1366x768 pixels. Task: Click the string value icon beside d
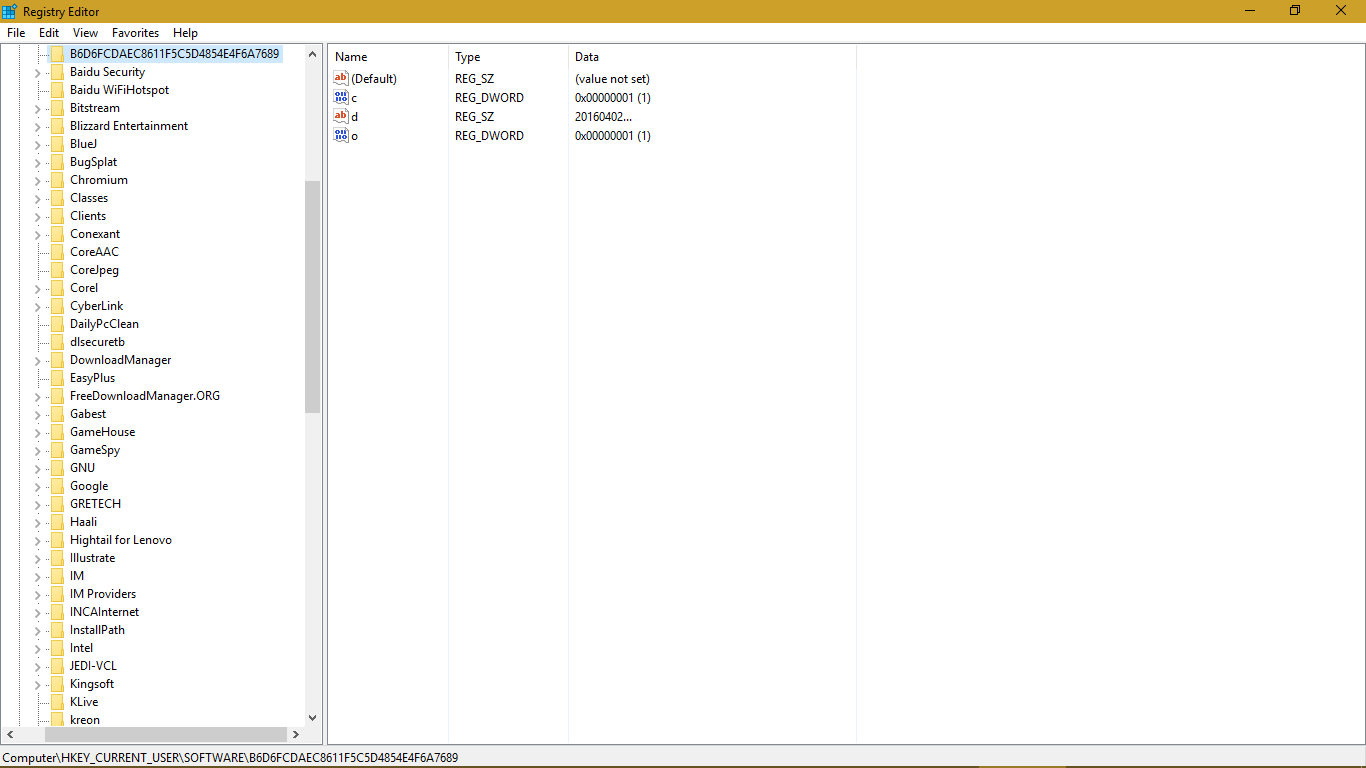tap(340, 116)
